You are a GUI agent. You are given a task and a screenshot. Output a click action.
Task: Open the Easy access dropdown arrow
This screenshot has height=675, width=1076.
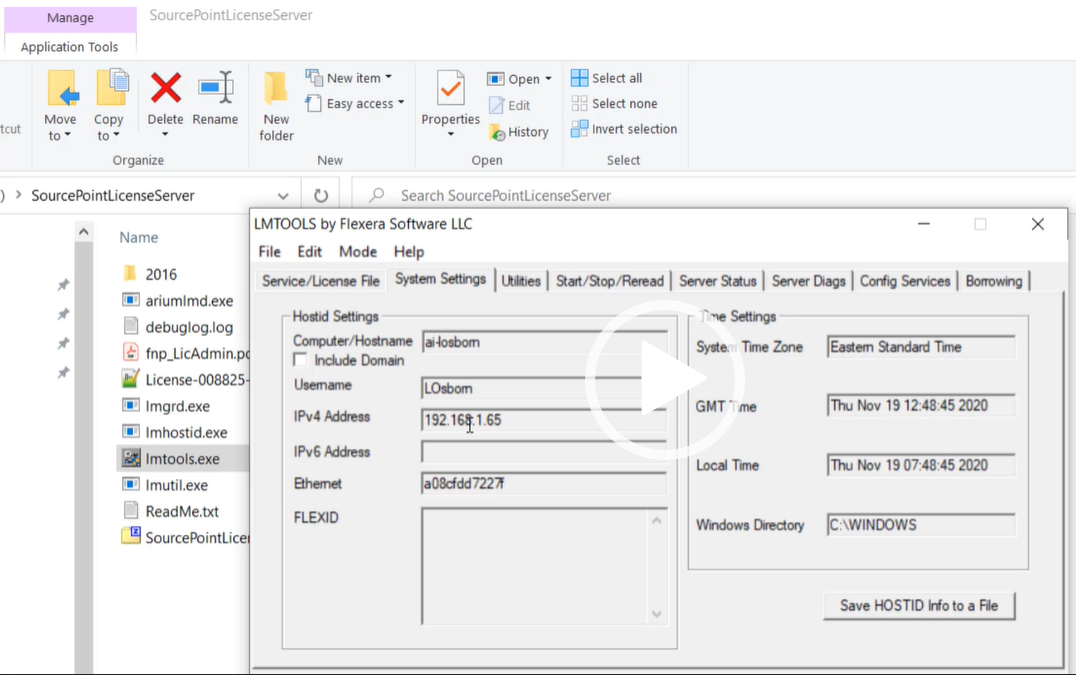pyautogui.click(x=401, y=103)
